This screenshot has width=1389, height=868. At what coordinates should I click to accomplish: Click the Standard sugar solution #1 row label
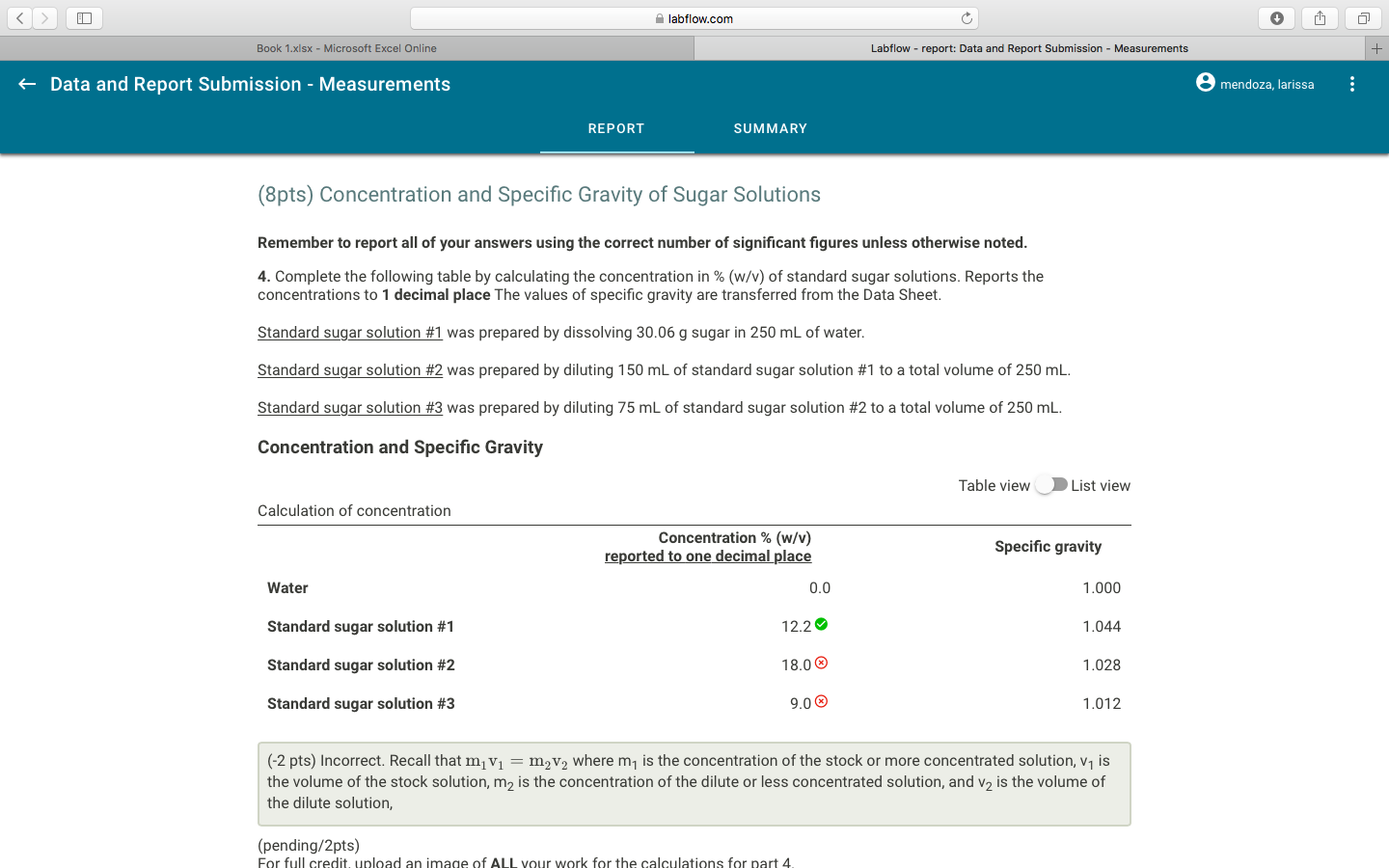(x=361, y=627)
